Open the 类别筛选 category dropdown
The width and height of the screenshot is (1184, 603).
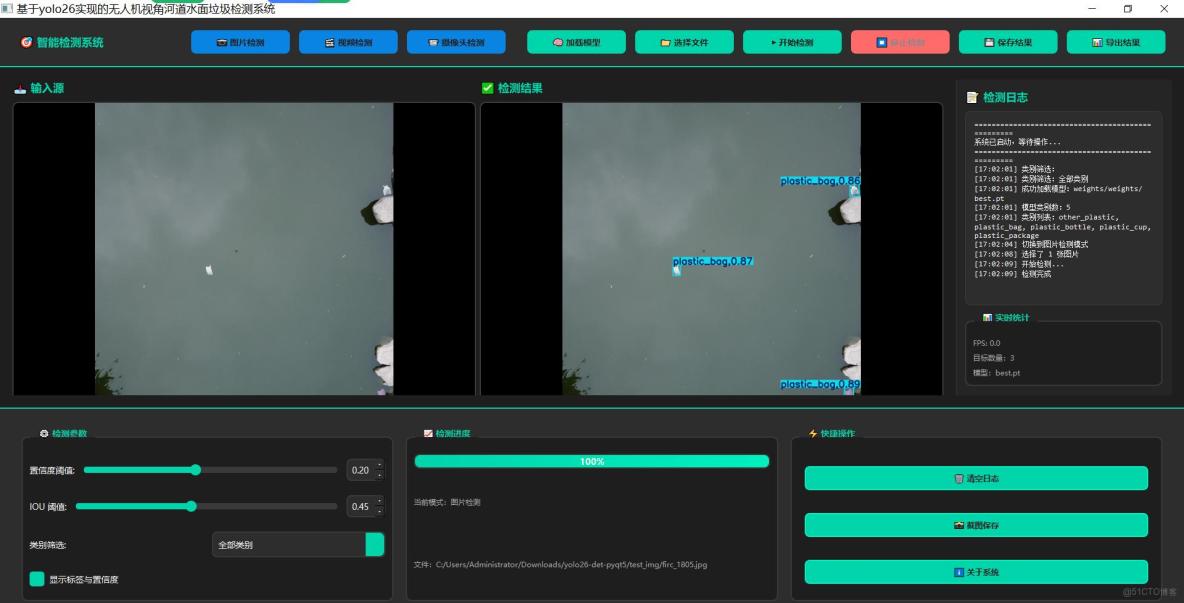[x=288, y=545]
